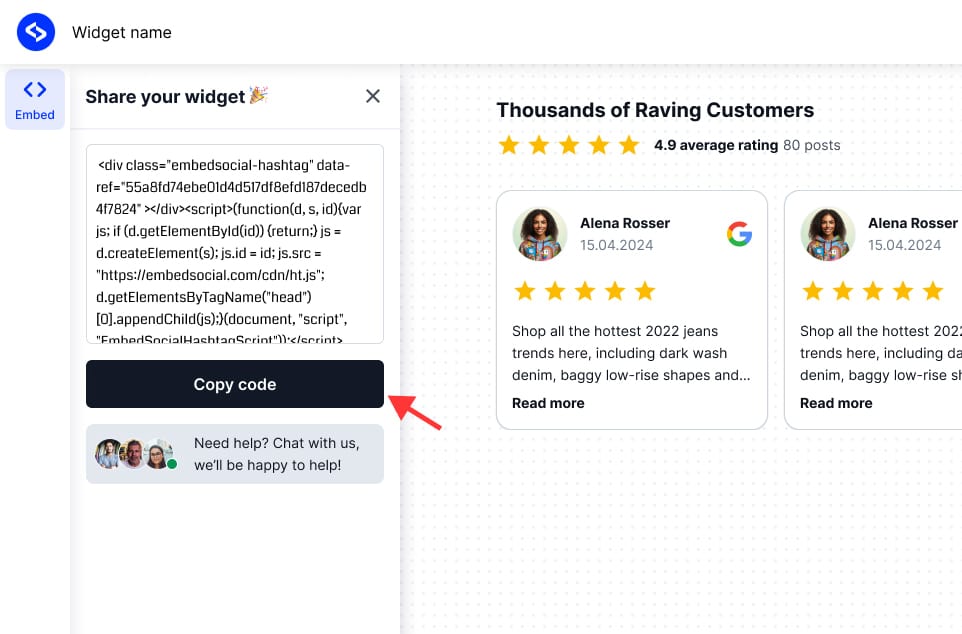Click the Google logo on the first review card
Image resolution: width=962 pixels, height=634 pixels.
739,234
